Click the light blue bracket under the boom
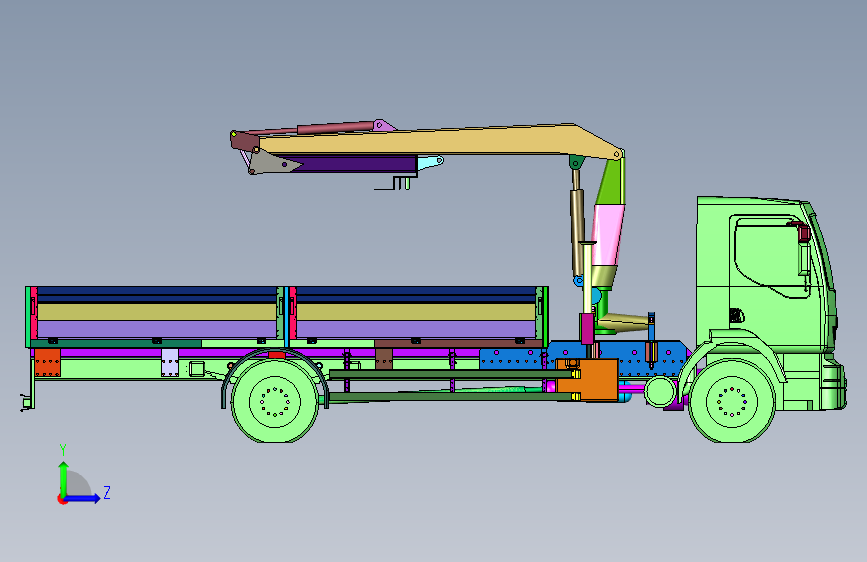Screen dimensions: 867x562 [x=430, y=163]
